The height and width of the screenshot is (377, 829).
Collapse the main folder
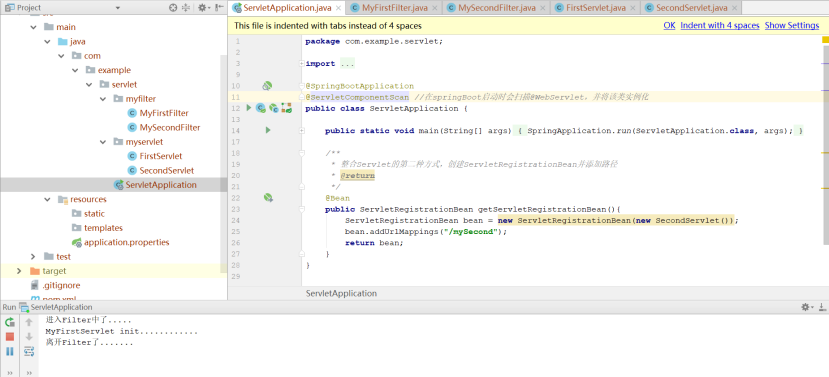[x=34, y=27]
